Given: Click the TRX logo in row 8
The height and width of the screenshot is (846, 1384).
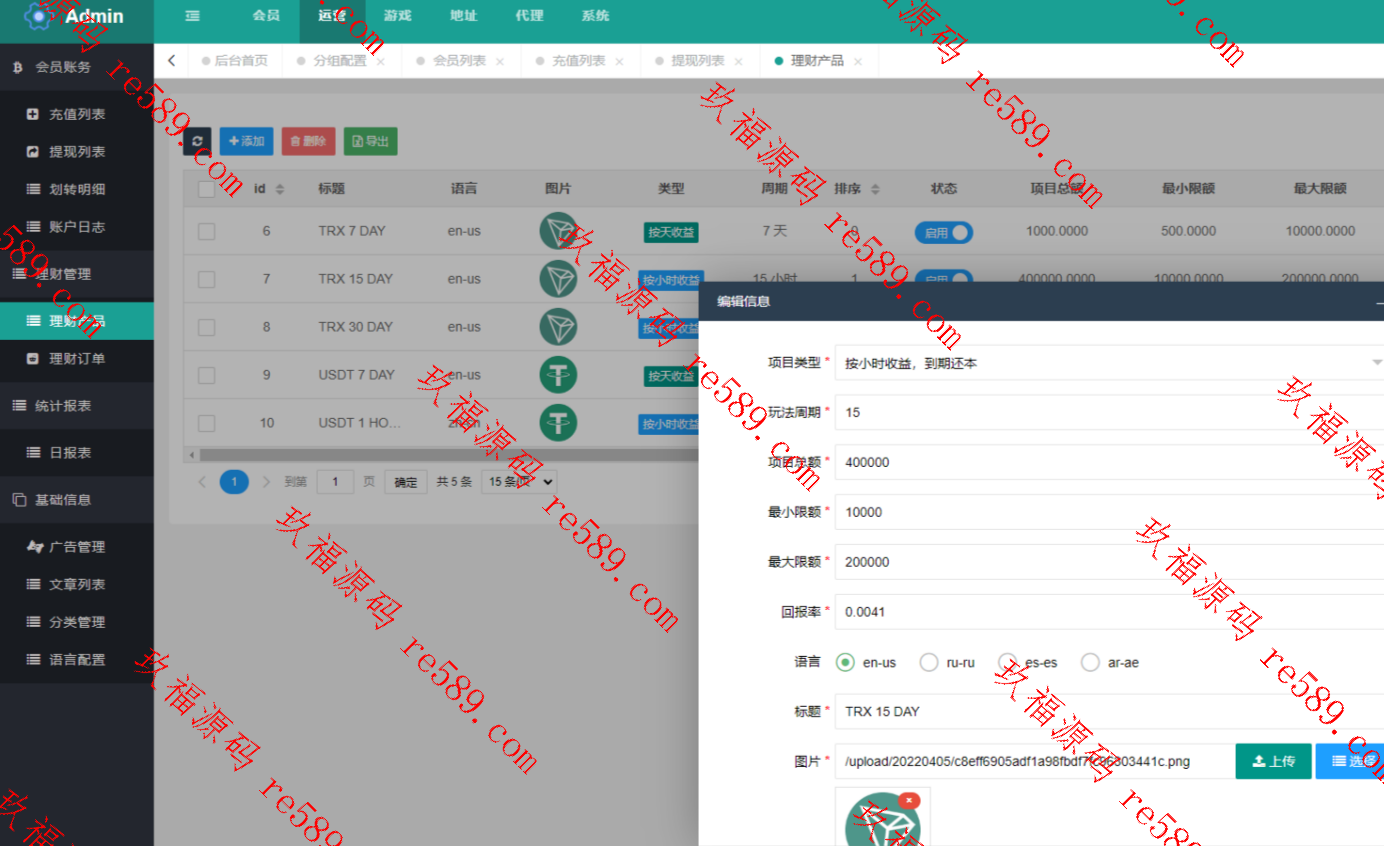Looking at the screenshot, I should 559,327.
